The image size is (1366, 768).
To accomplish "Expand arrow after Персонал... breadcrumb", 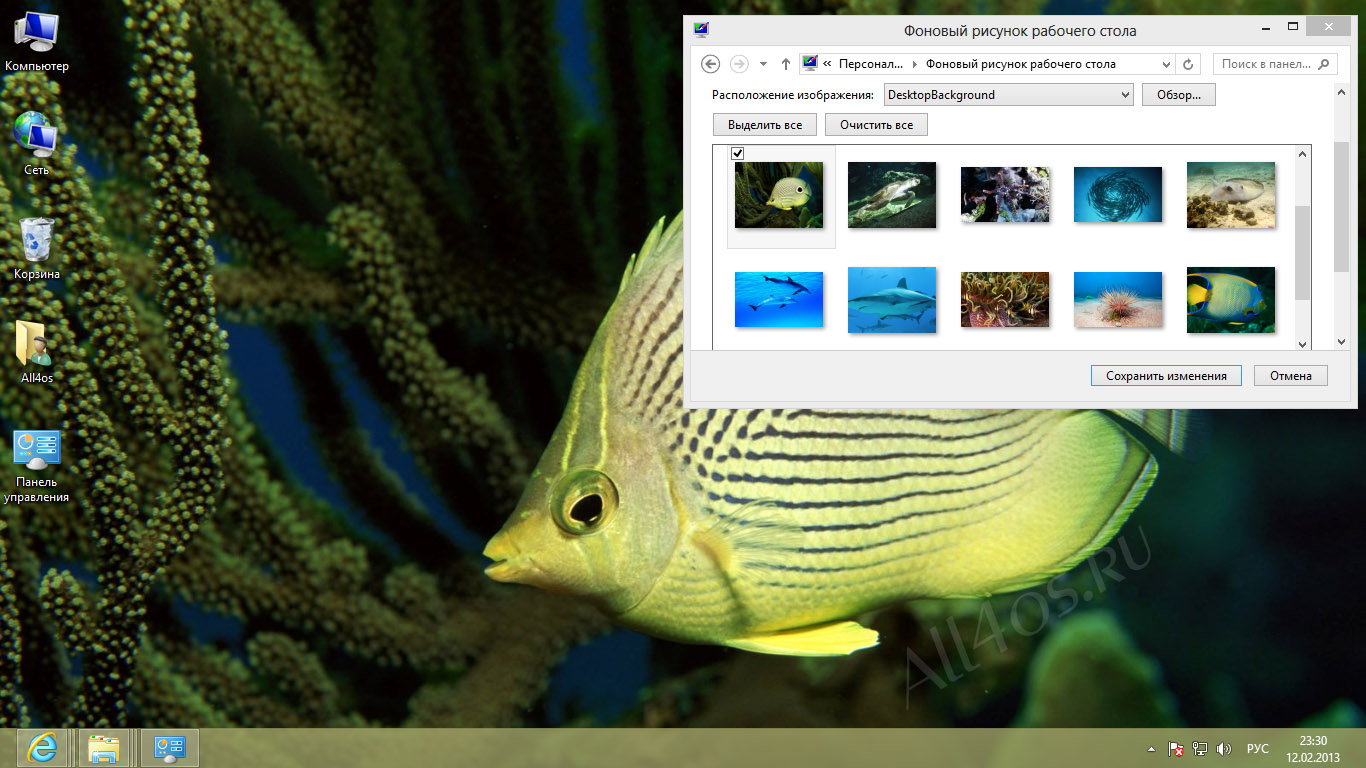I will [913, 64].
